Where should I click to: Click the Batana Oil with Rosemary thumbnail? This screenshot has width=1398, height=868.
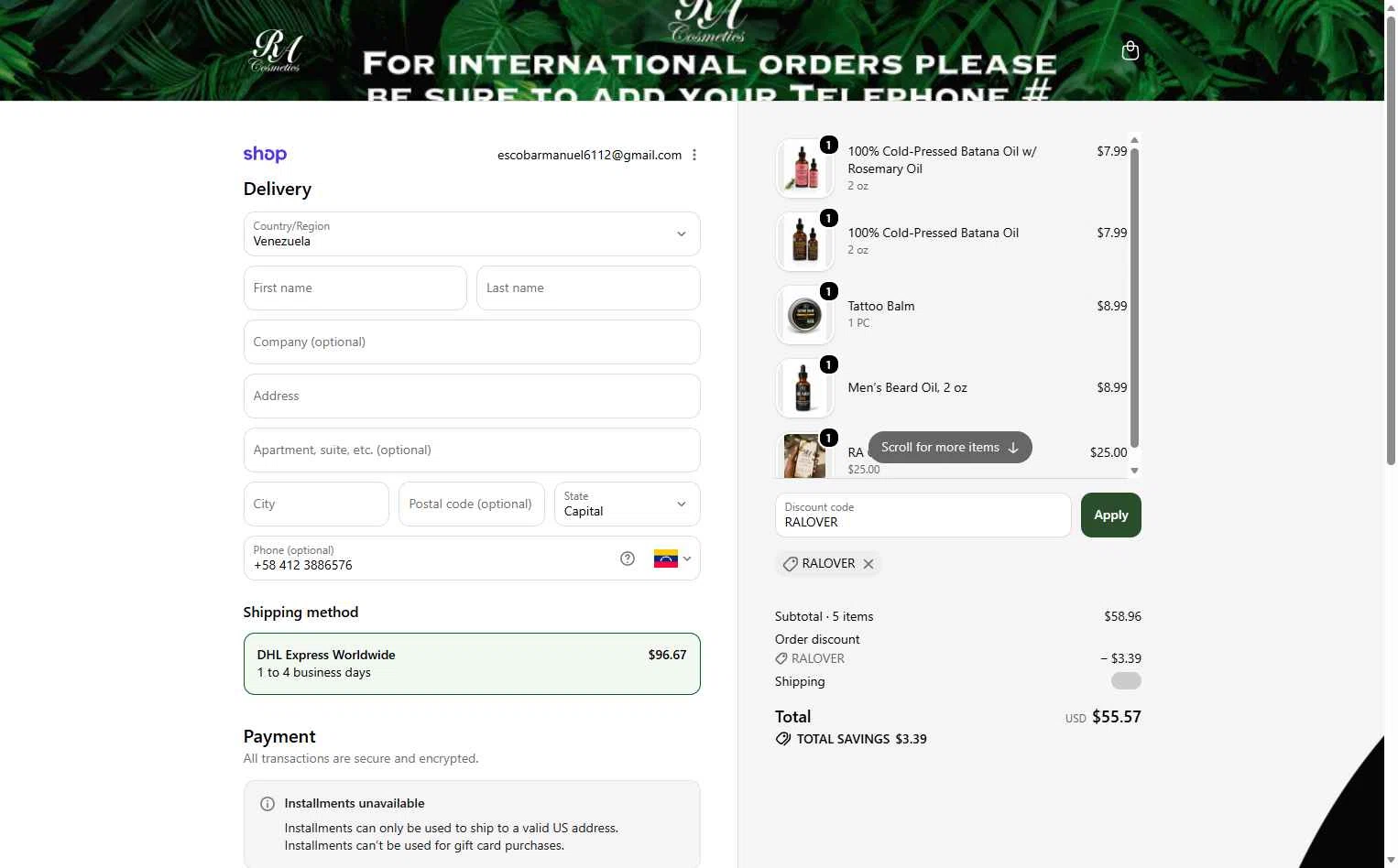804,168
